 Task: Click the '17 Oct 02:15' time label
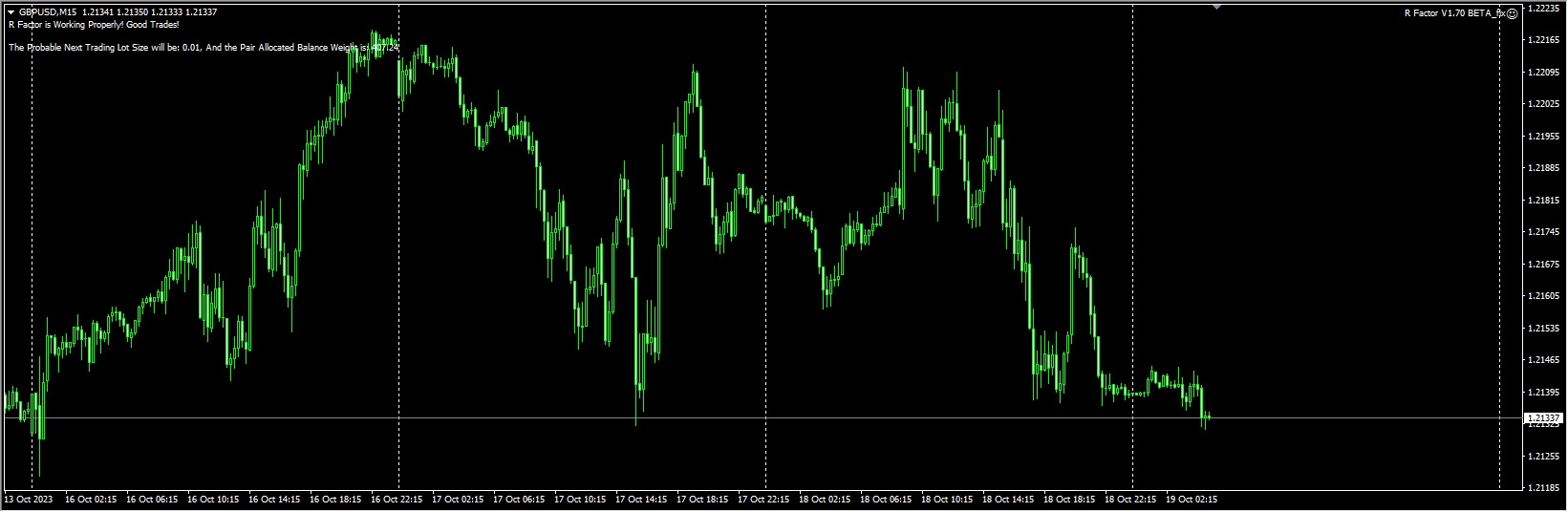click(460, 499)
